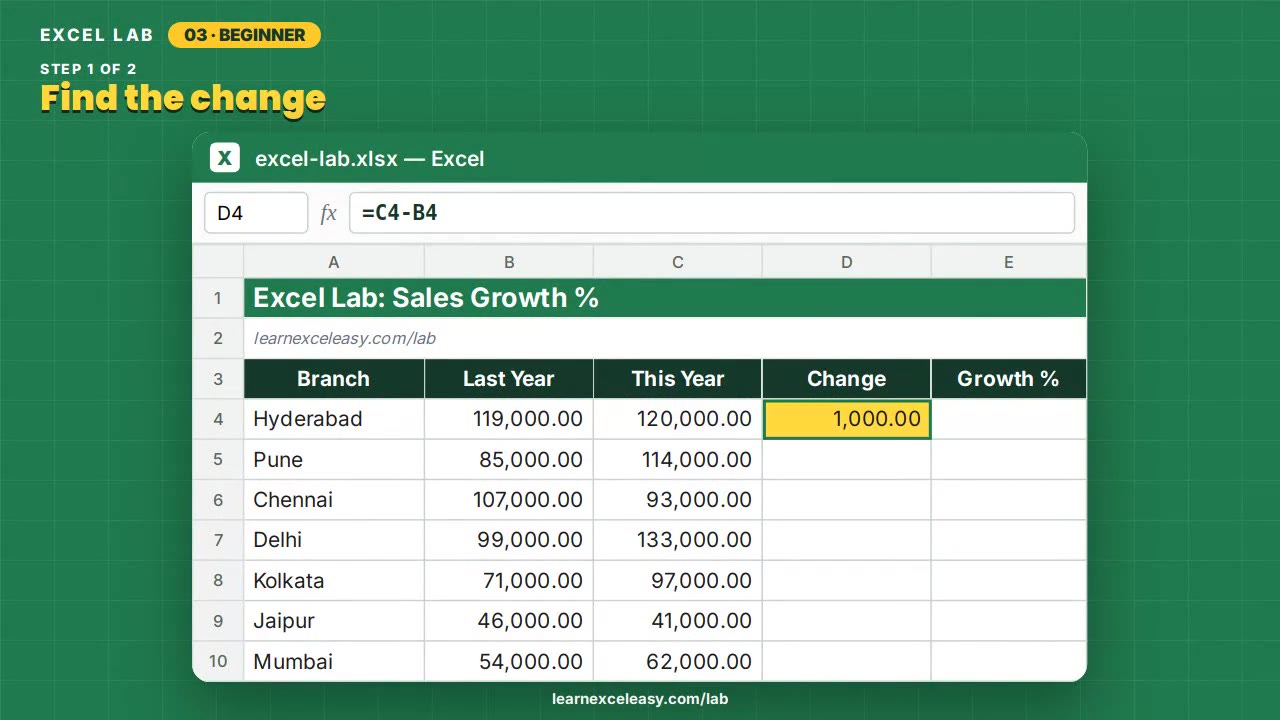The image size is (1280, 720).
Task: Click the Excel app icon in title bar
Action: (225, 158)
